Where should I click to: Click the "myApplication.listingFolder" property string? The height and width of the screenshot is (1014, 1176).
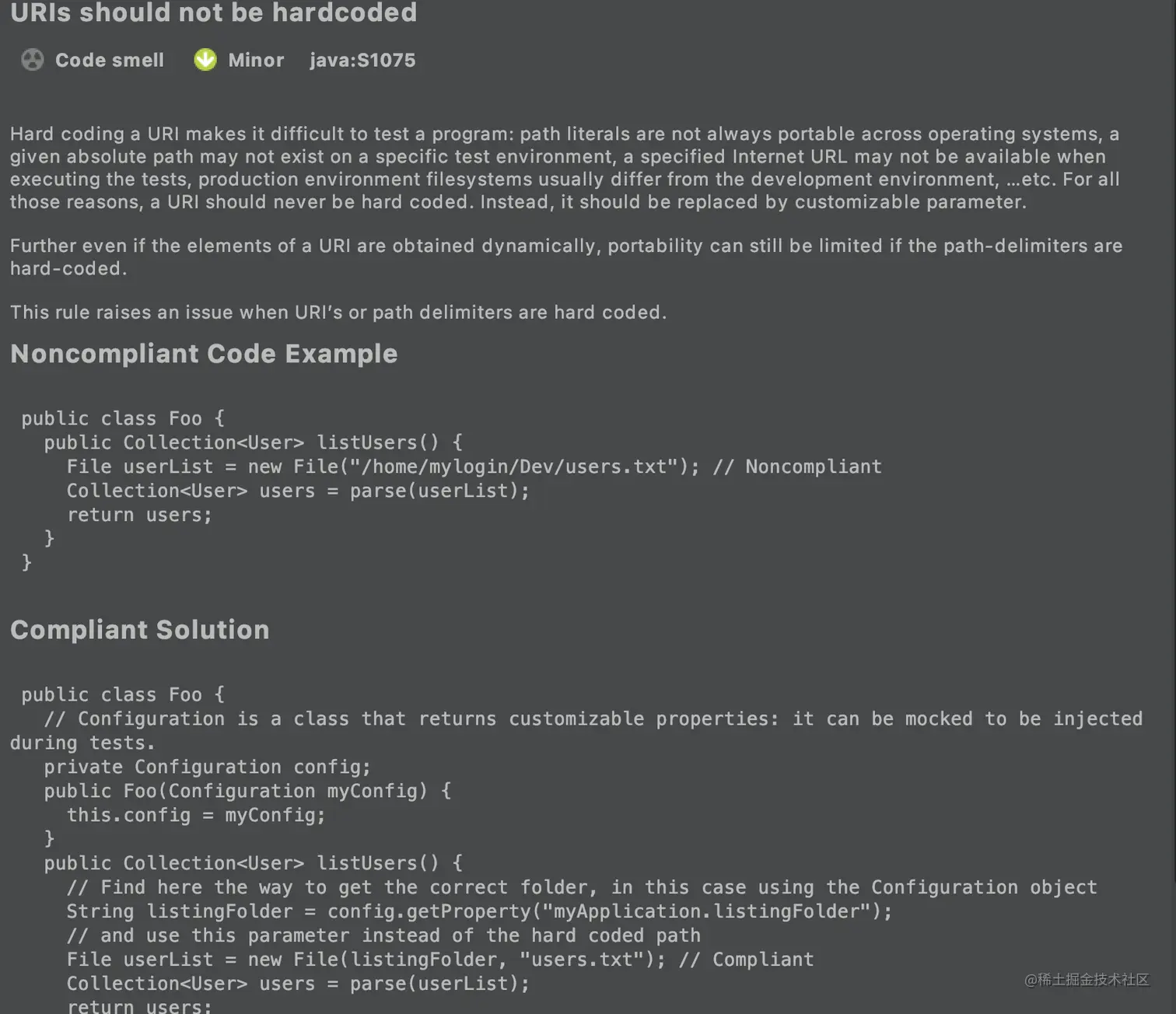[x=705, y=911]
